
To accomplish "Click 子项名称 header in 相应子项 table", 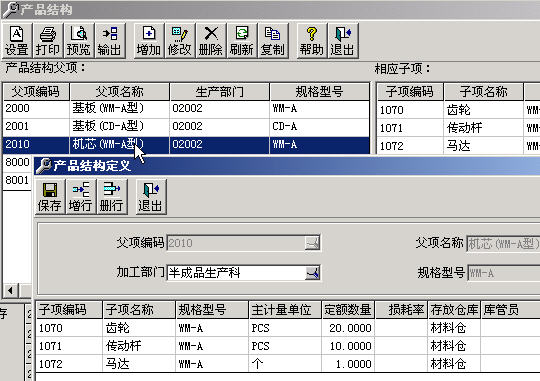I will (x=484, y=92).
